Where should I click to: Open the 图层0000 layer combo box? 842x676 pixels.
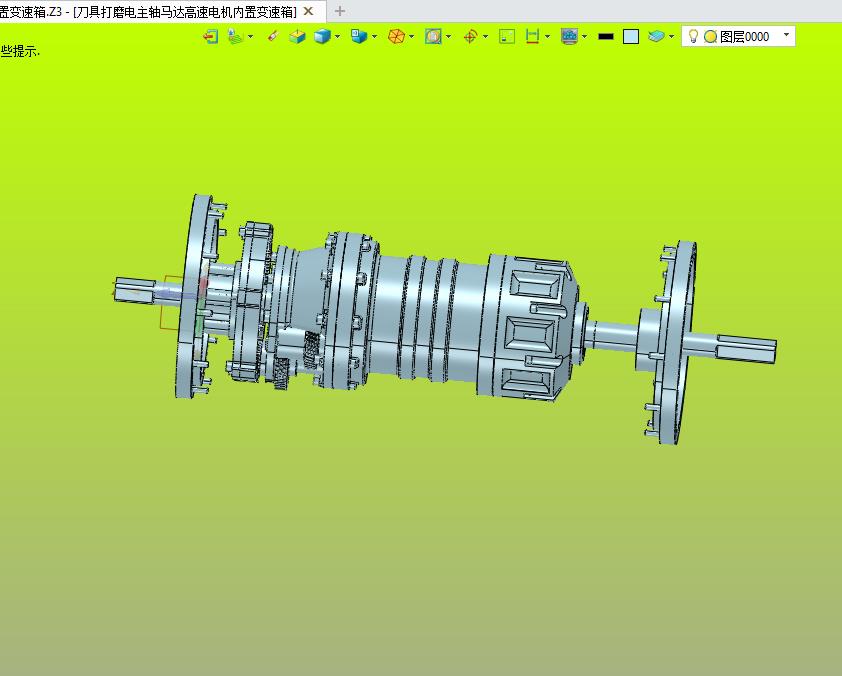[x=738, y=37]
